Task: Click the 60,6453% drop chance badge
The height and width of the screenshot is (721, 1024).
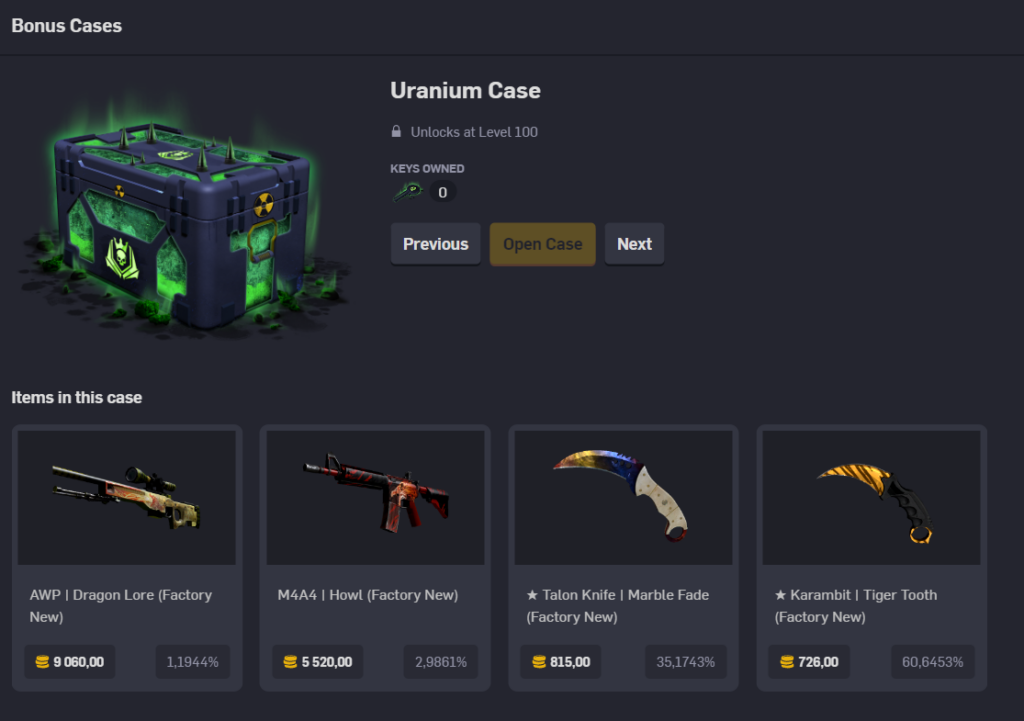Action: click(x=933, y=662)
